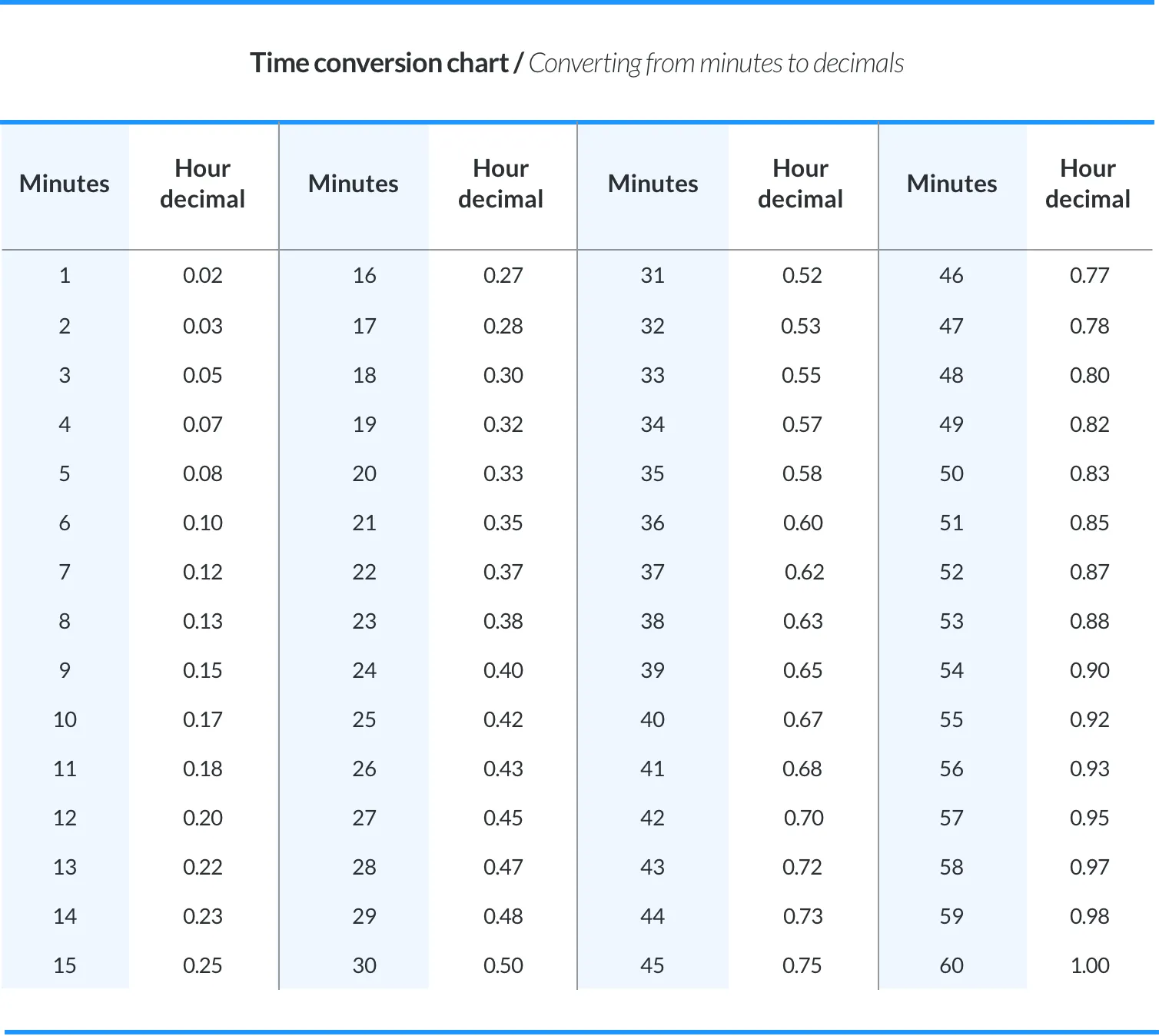Click the "Time conversion chart" bold title
The width and height of the screenshot is (1159, 1036).
[x=379, y=63]
